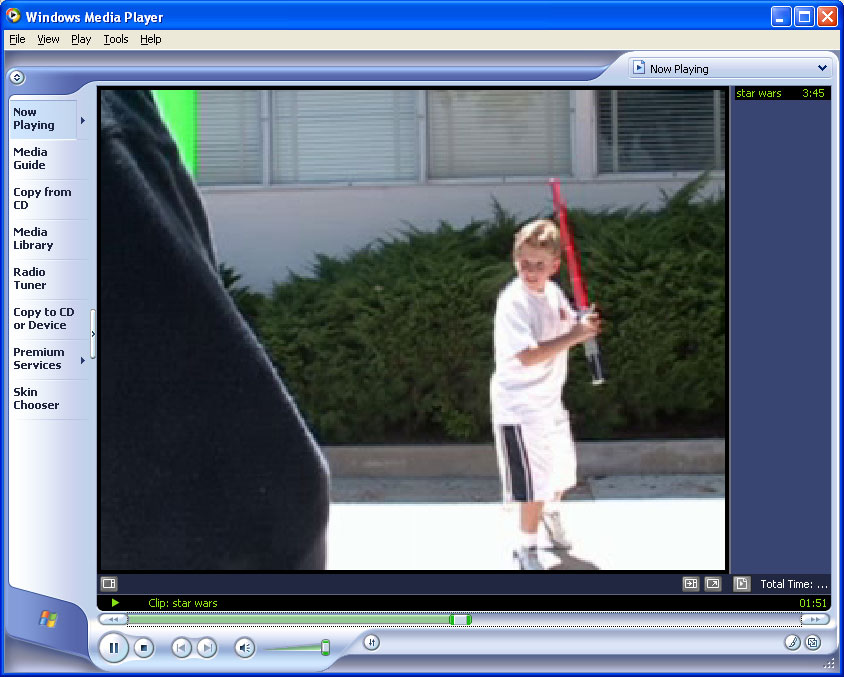
Task: Open the Play menu
Action: click(x=80, y=39)
